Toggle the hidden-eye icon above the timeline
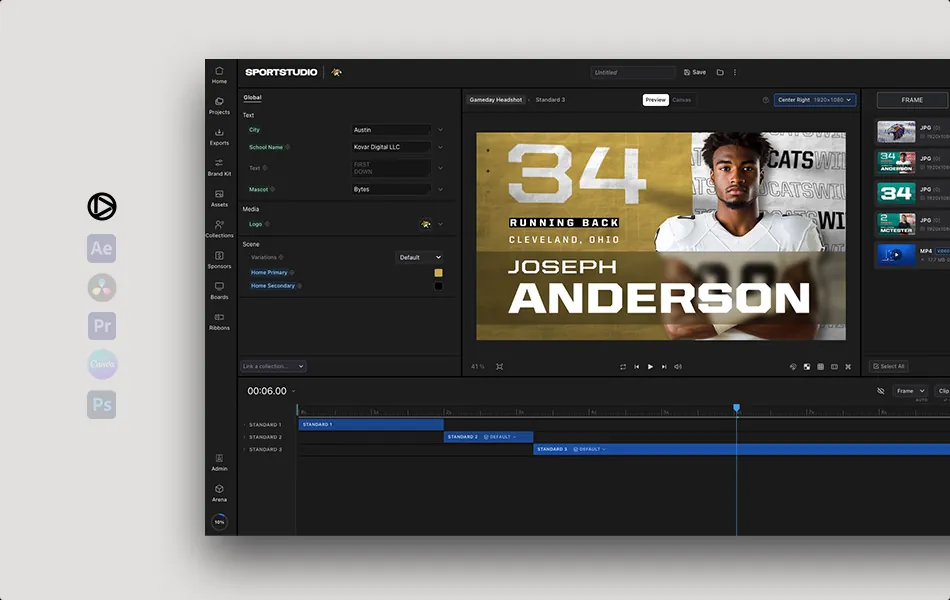The height and width of the screenshot is (600, 950). pos(881,391)
